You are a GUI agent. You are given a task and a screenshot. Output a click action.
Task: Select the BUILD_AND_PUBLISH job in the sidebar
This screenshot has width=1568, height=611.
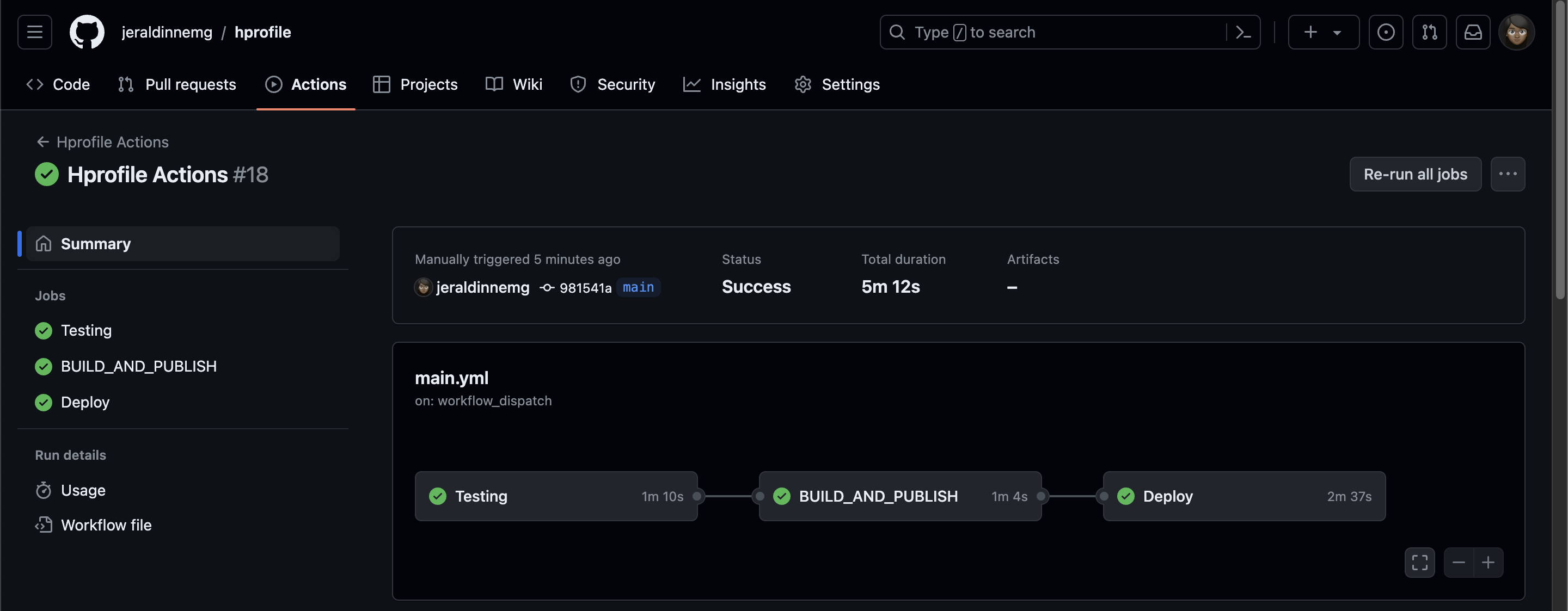coord(138,366)
